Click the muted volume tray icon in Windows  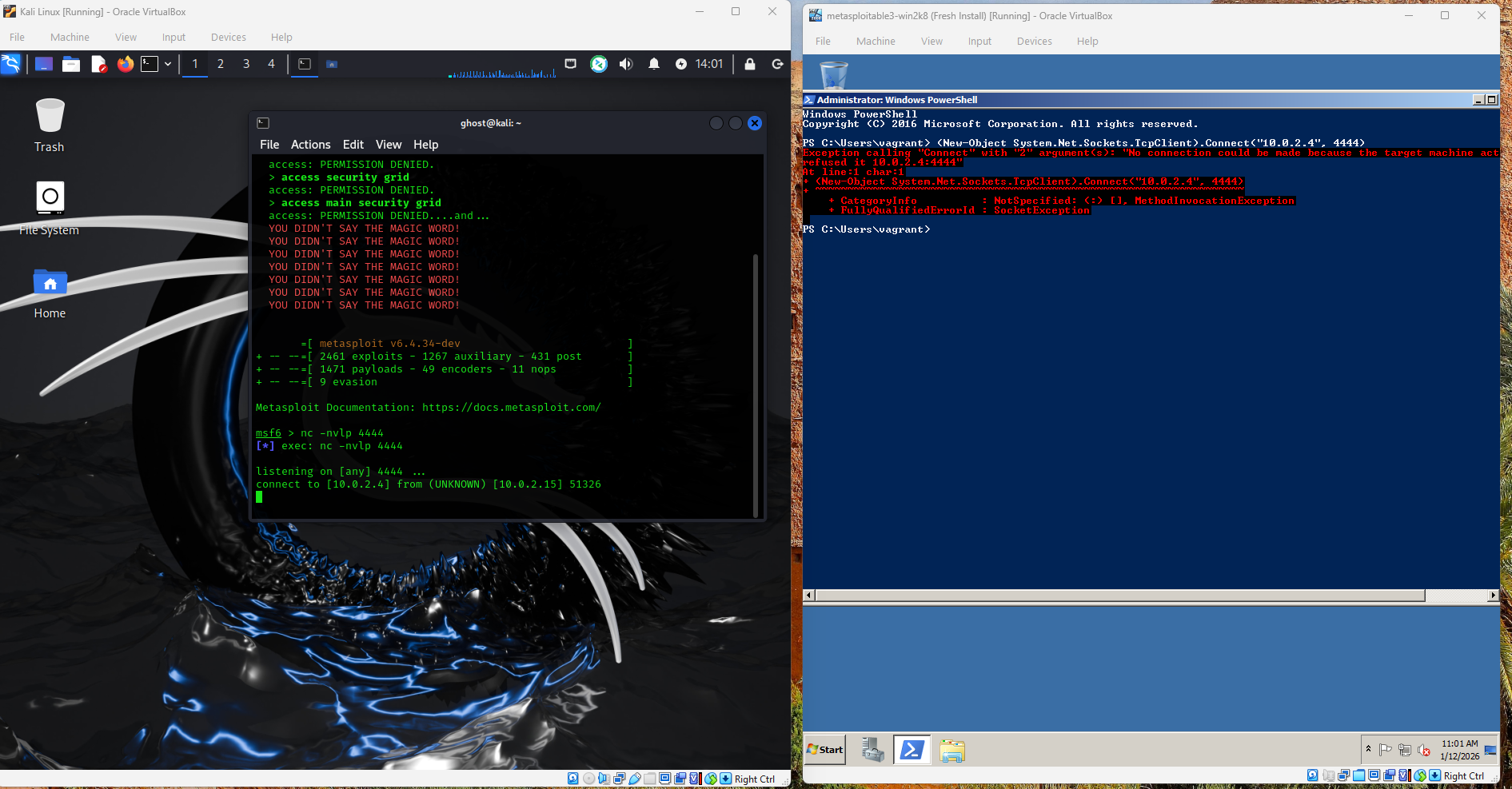[x=1424, y=750]
